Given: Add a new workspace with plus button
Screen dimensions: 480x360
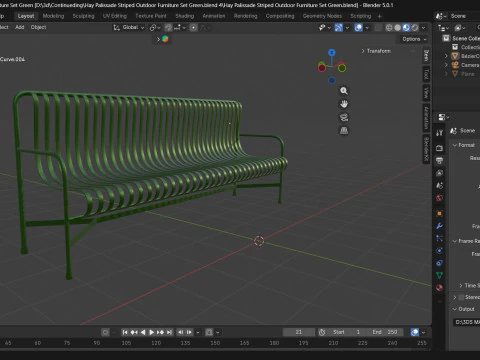Looking at the screenshot, I should (x=379, y=16).
